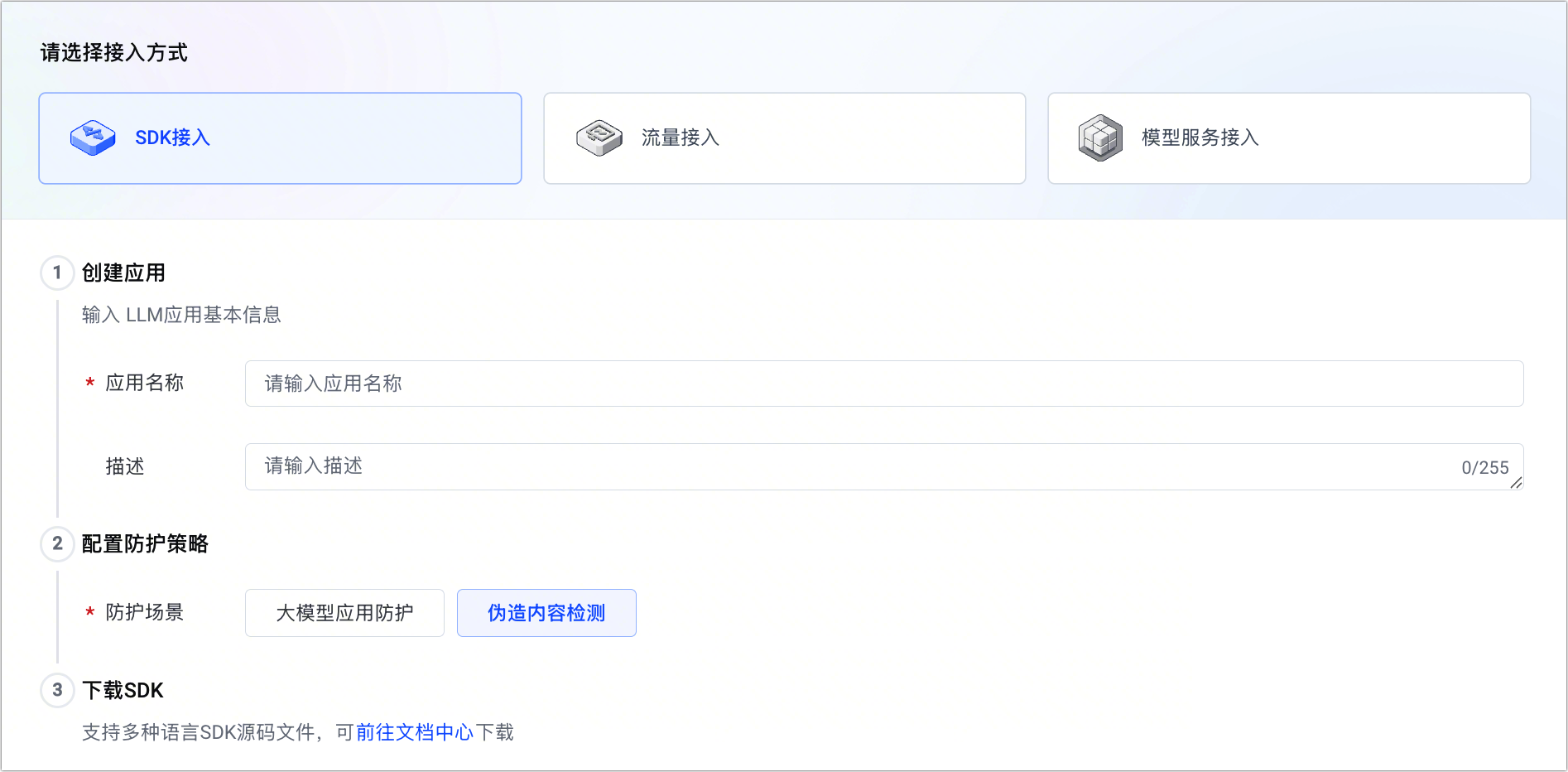Click the 防护场景 field label

[145, 612]
